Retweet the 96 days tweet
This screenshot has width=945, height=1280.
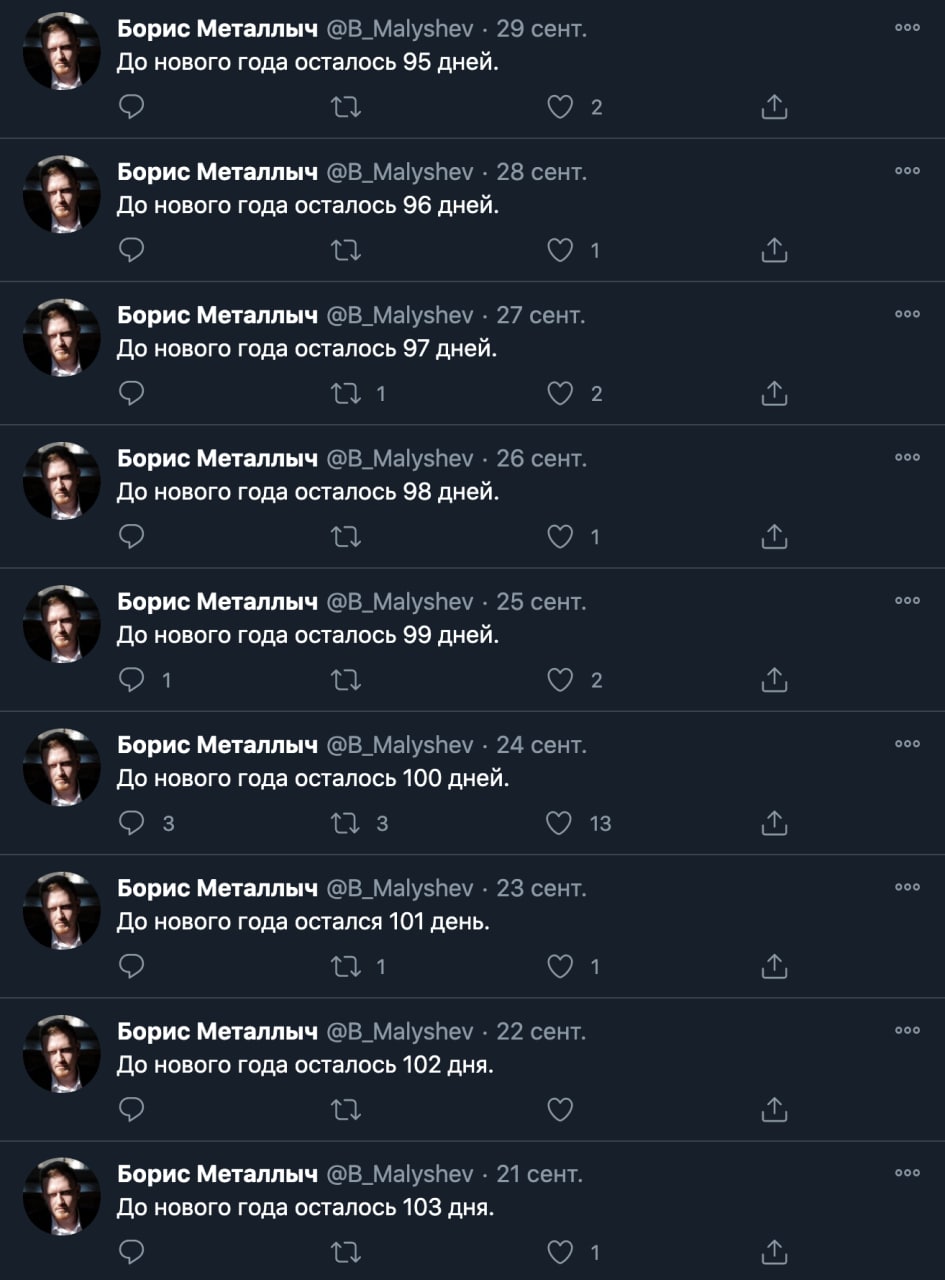(345, 250)
